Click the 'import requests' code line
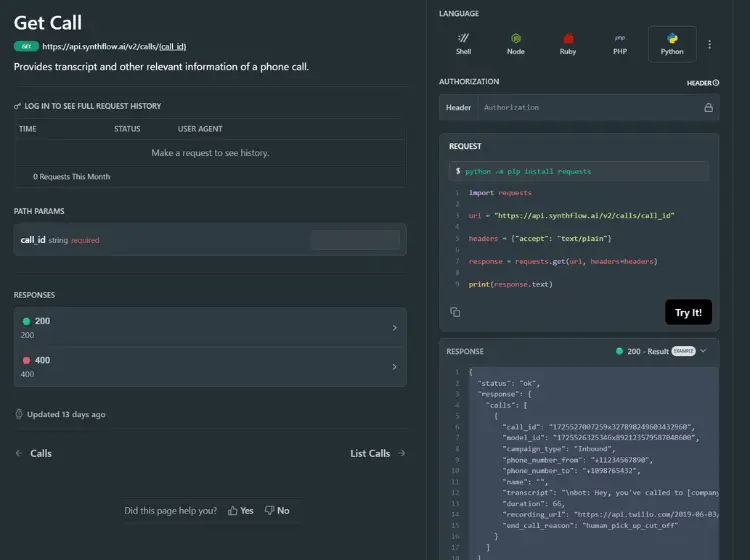The image size is (750, 560). pyautogui.click(x=500, y=193)
